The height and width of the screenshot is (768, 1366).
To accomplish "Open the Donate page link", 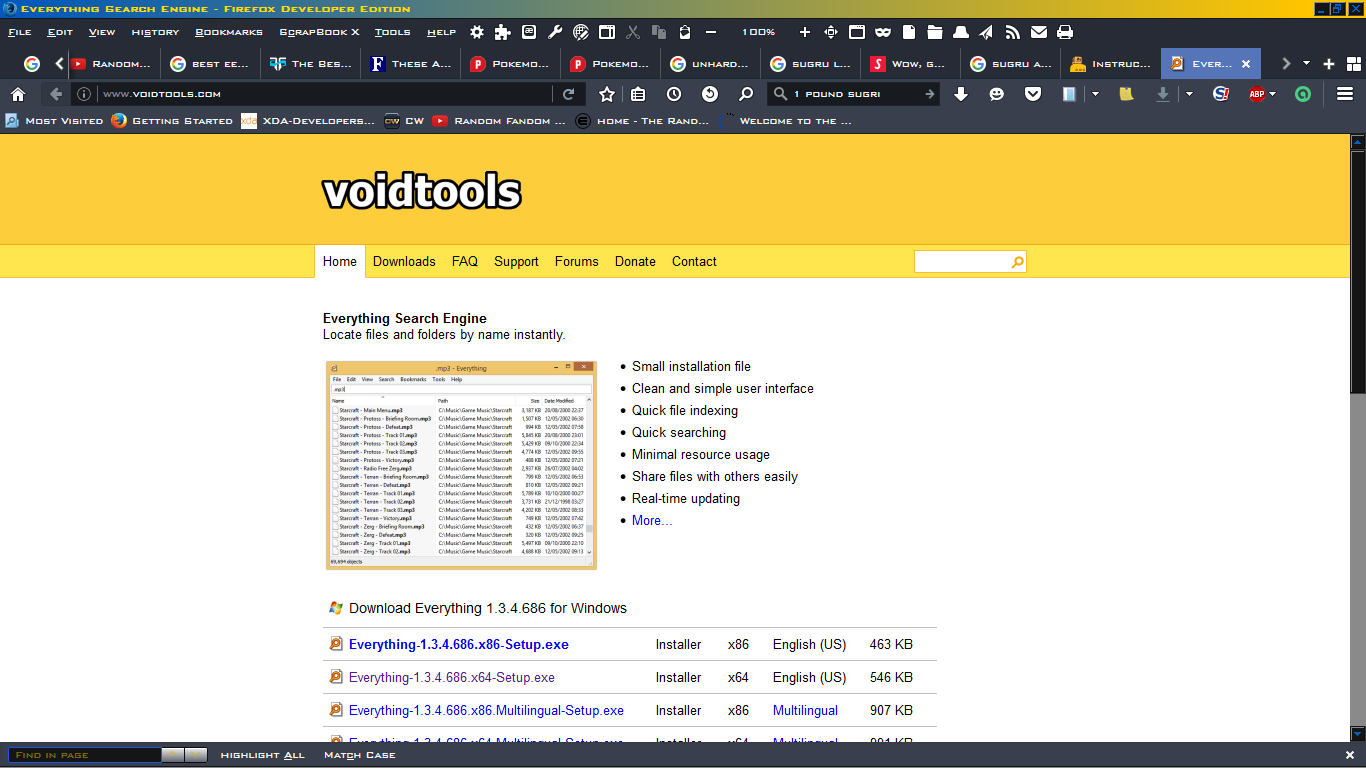I will tap(635, 262).
